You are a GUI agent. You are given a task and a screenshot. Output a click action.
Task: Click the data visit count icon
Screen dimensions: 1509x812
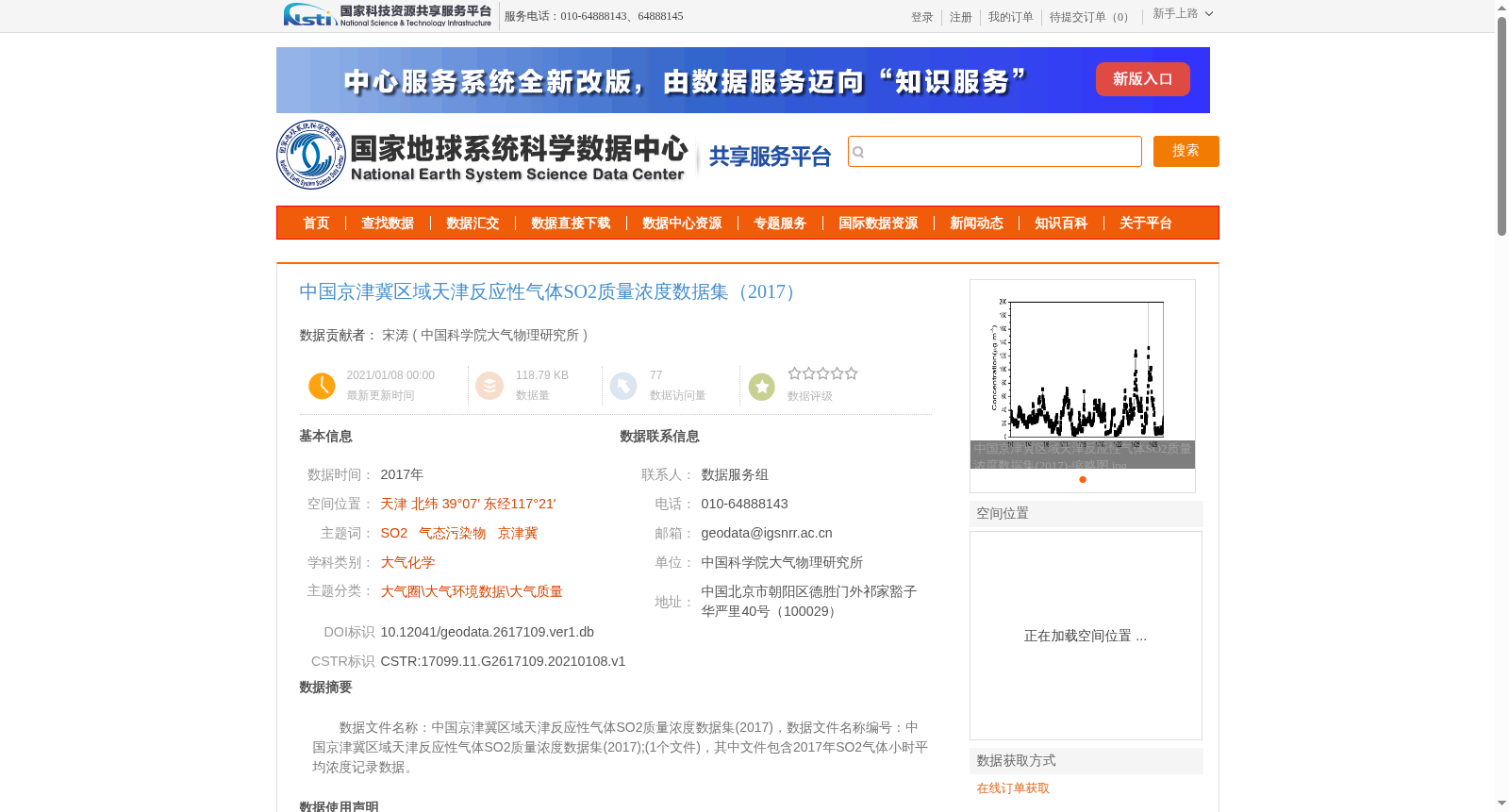pyautogui.click(x=623, y=386)
